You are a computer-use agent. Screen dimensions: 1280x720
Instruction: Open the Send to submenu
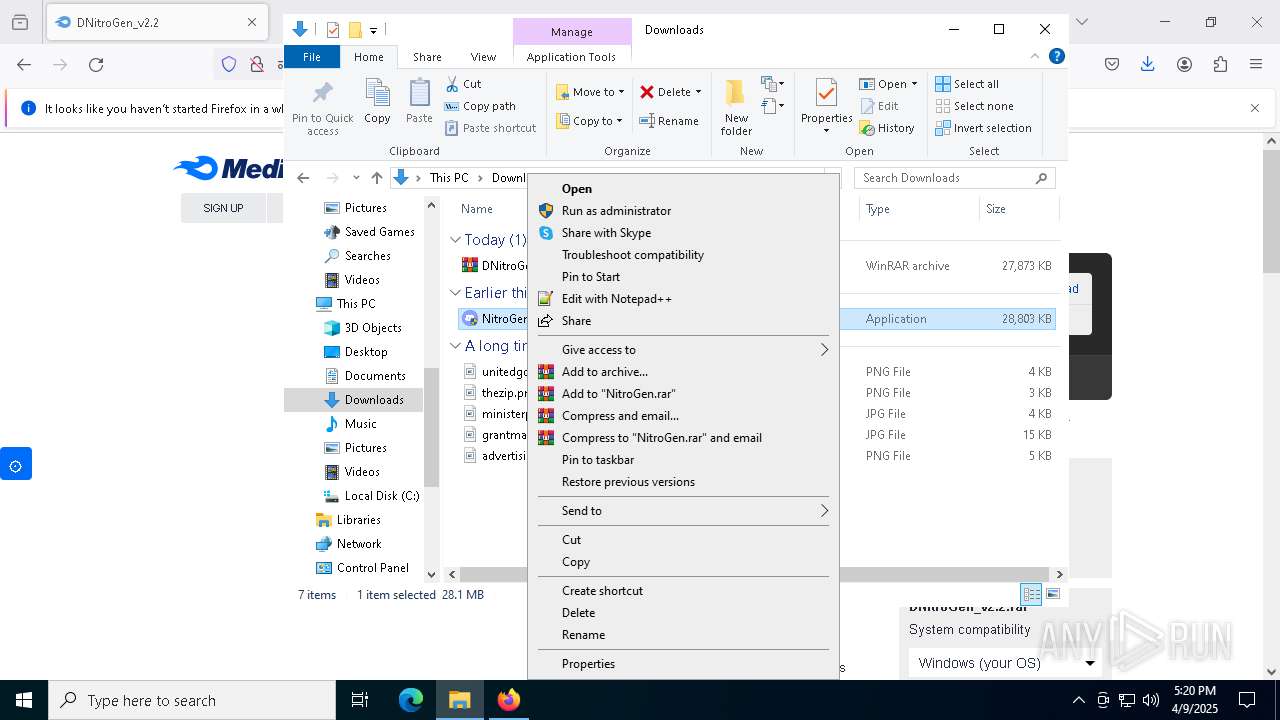683,511
